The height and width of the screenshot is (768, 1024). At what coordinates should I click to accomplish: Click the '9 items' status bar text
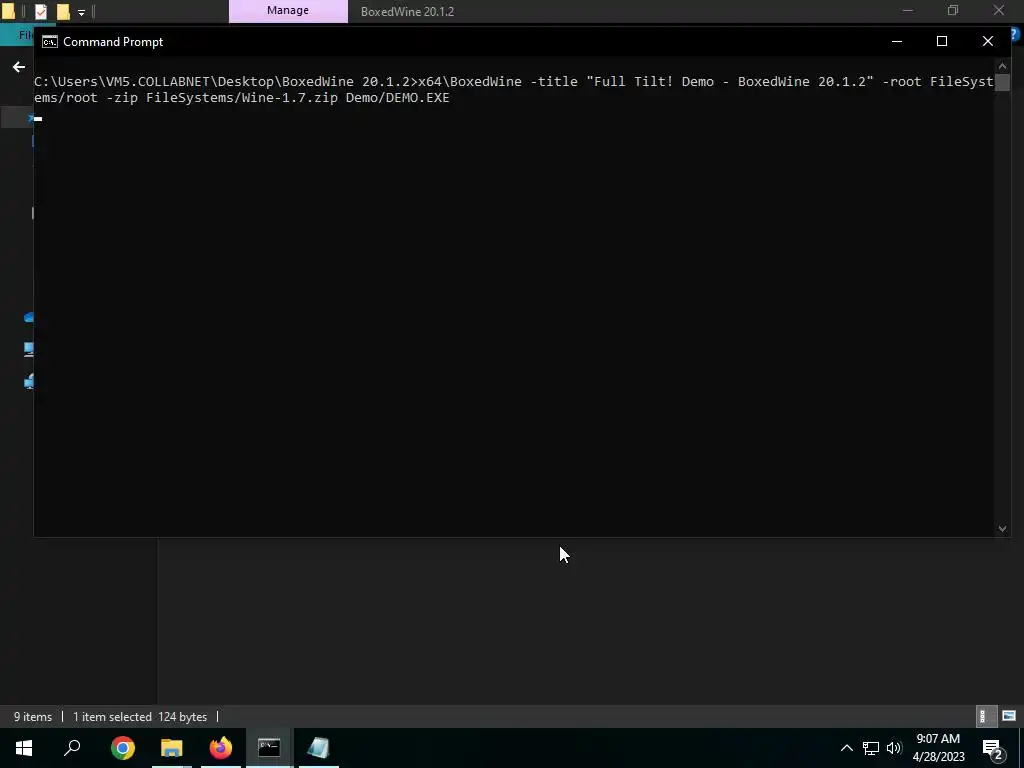[33, 716]
